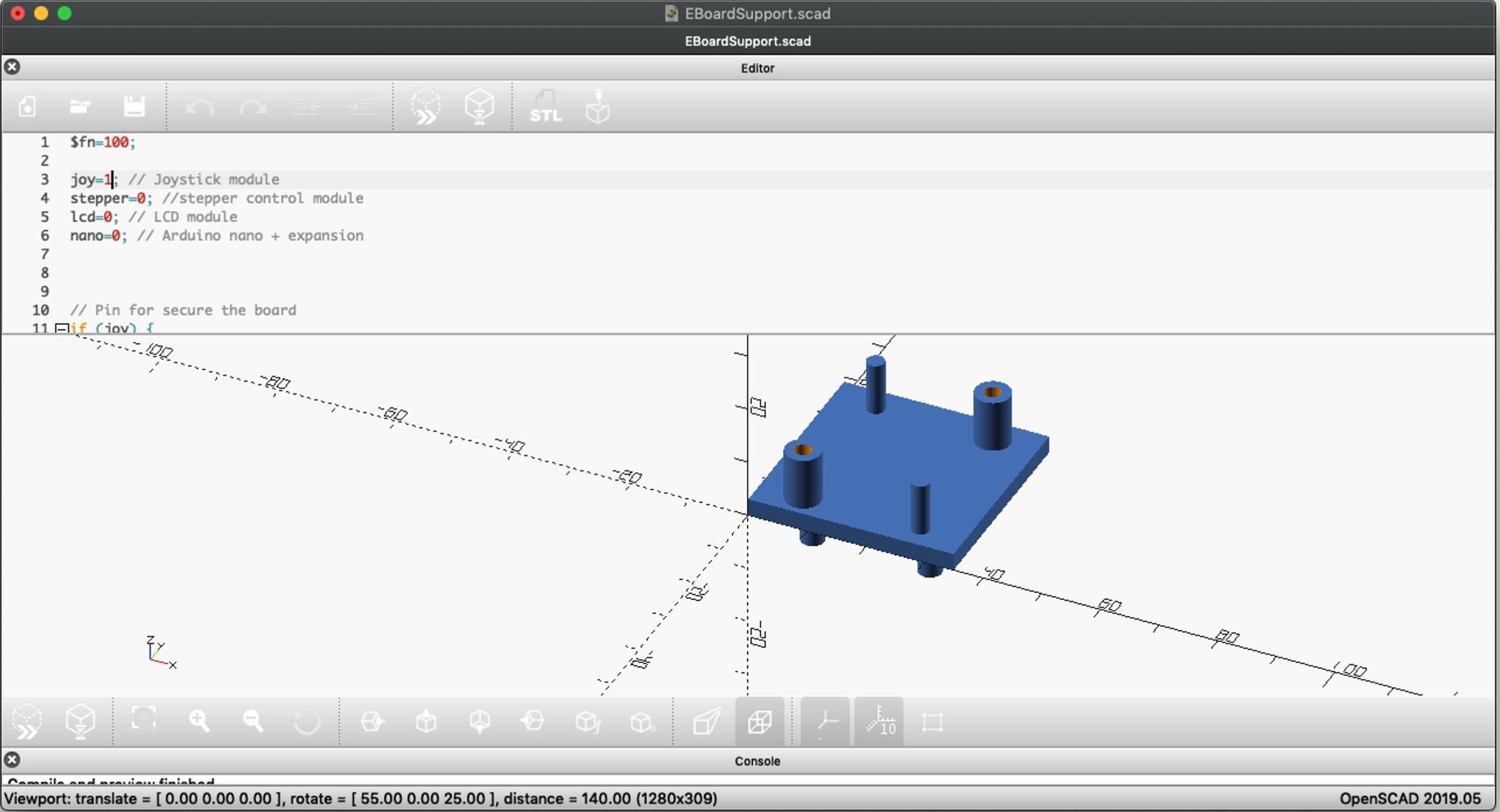Send design to 3D printer
Image resolution: width=1500 pixels, height=812 pixels.
coord(597,107)
